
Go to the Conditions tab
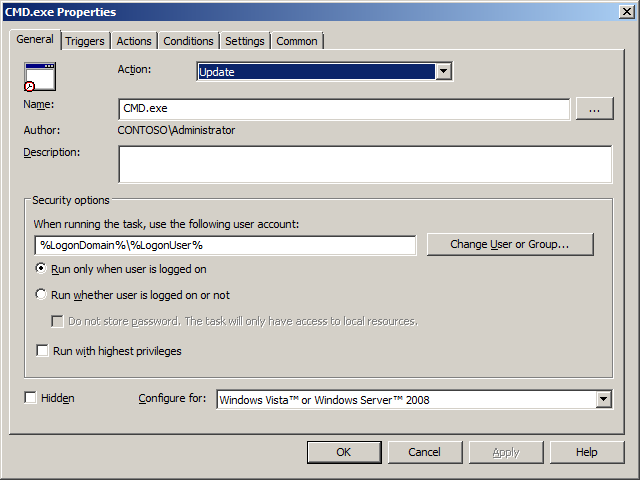coord(188,41)
